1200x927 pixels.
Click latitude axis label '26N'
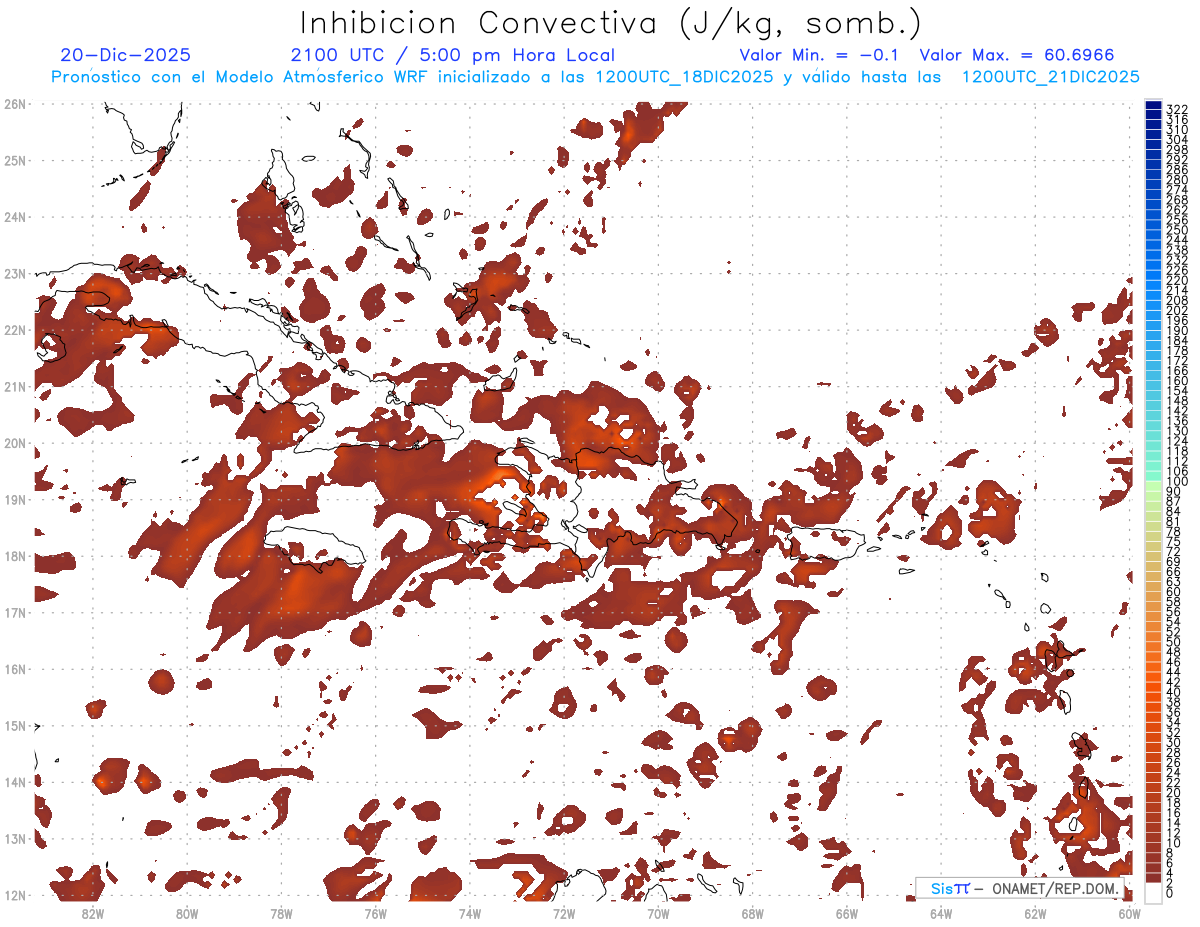tap(15, 104)
